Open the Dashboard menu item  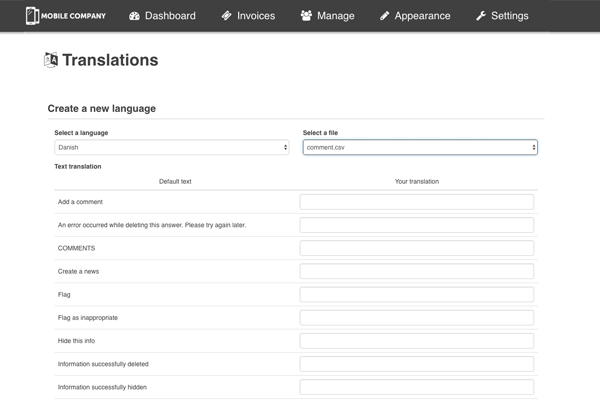[x=170, y=16]
